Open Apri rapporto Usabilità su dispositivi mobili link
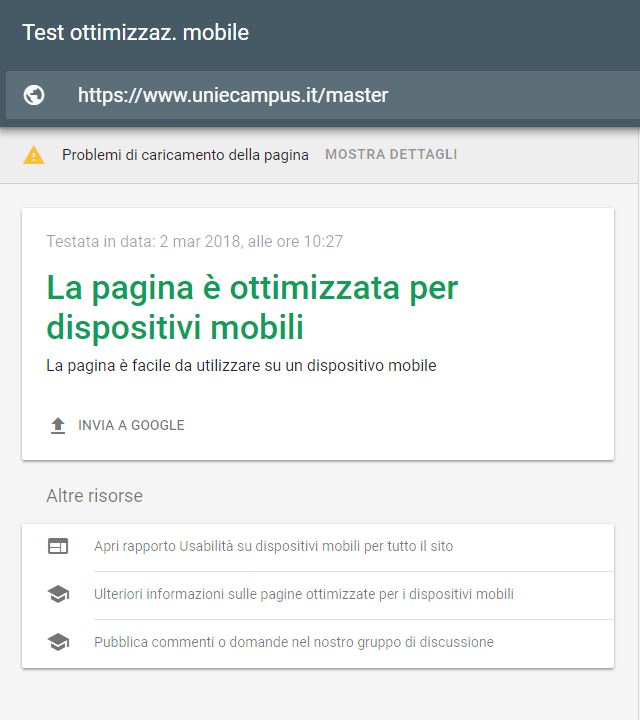This screenshot has height=720, width=640. click(x=274, y=546)
